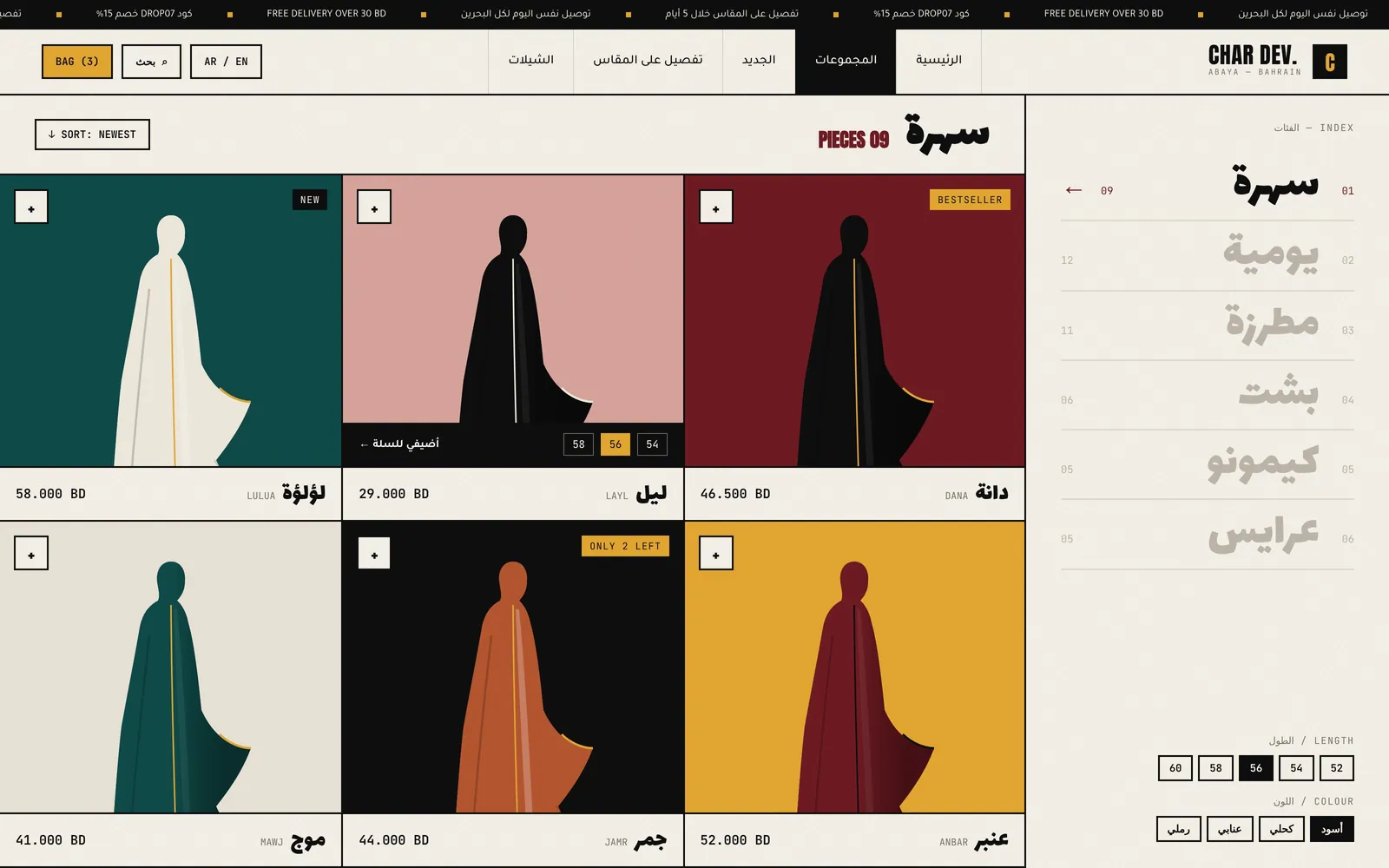Viewport: 1389px width, 868px height.
Task: Select أسود colour filter
Action: pyautogui.click(x=1332, y=829)
